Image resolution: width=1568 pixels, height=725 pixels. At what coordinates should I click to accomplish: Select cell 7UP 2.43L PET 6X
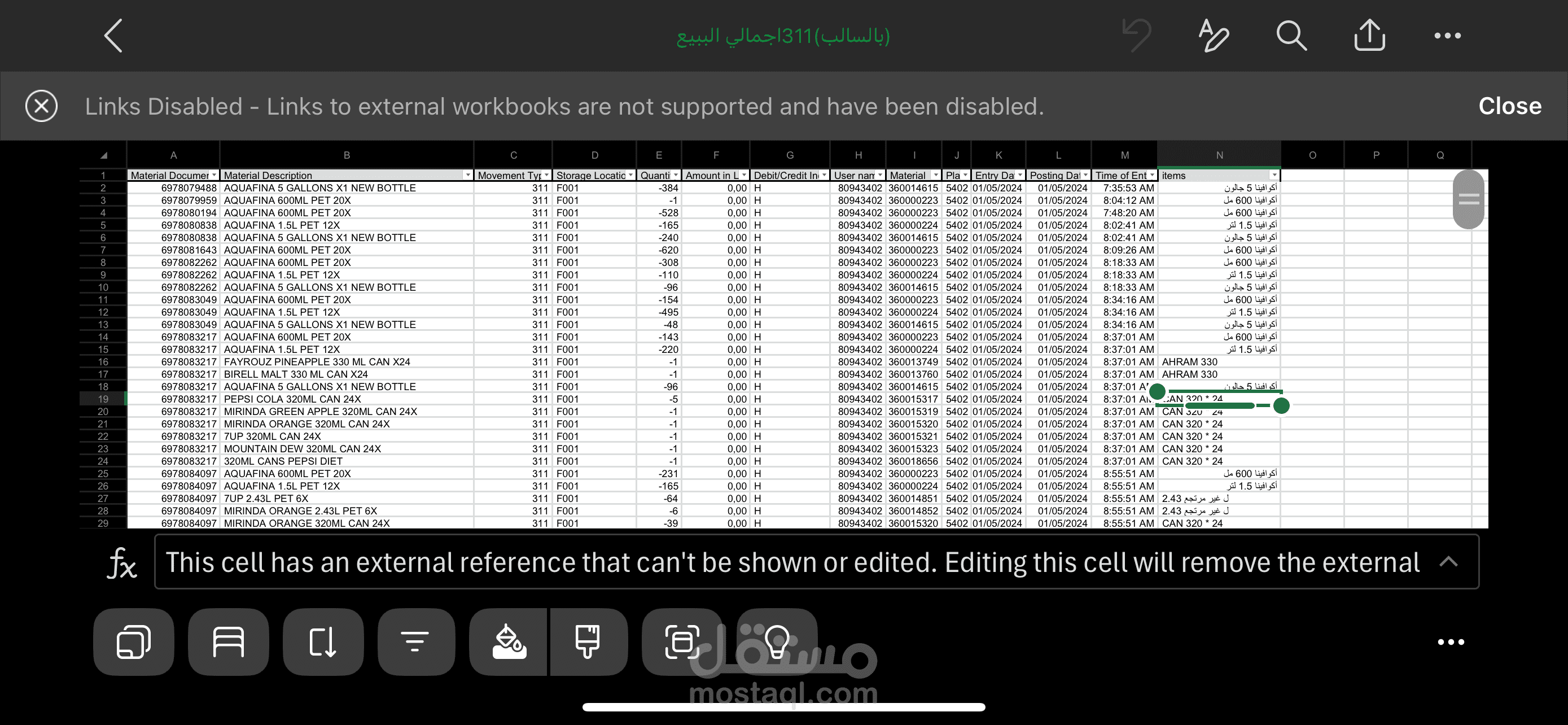347,499
